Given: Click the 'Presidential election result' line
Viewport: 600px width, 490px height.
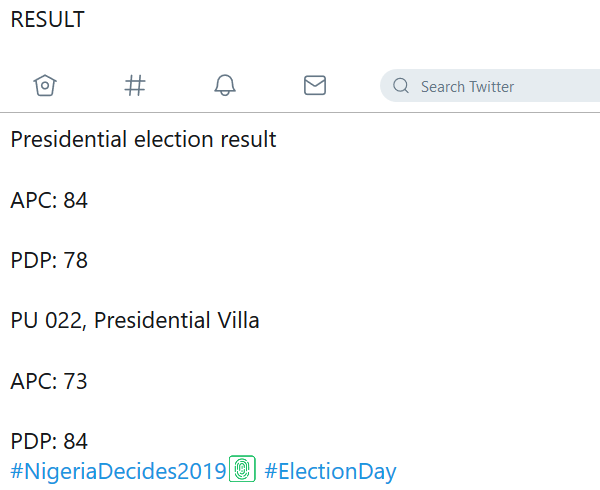Looking at the screenshot, I should (x=143, y=140).
